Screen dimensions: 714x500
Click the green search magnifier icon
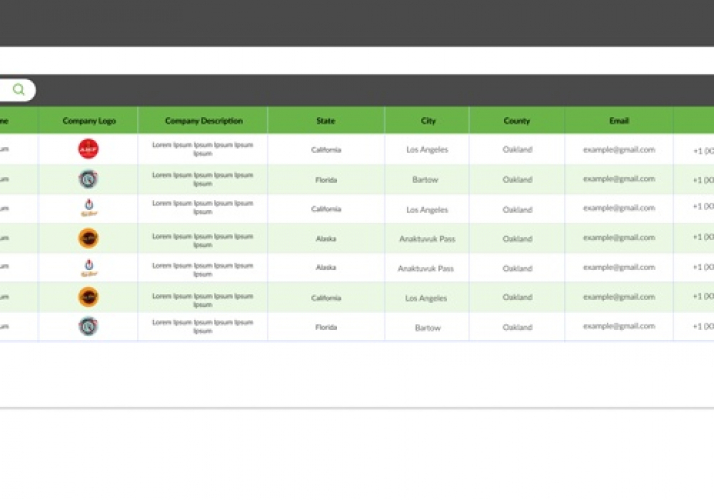(19, 89)
